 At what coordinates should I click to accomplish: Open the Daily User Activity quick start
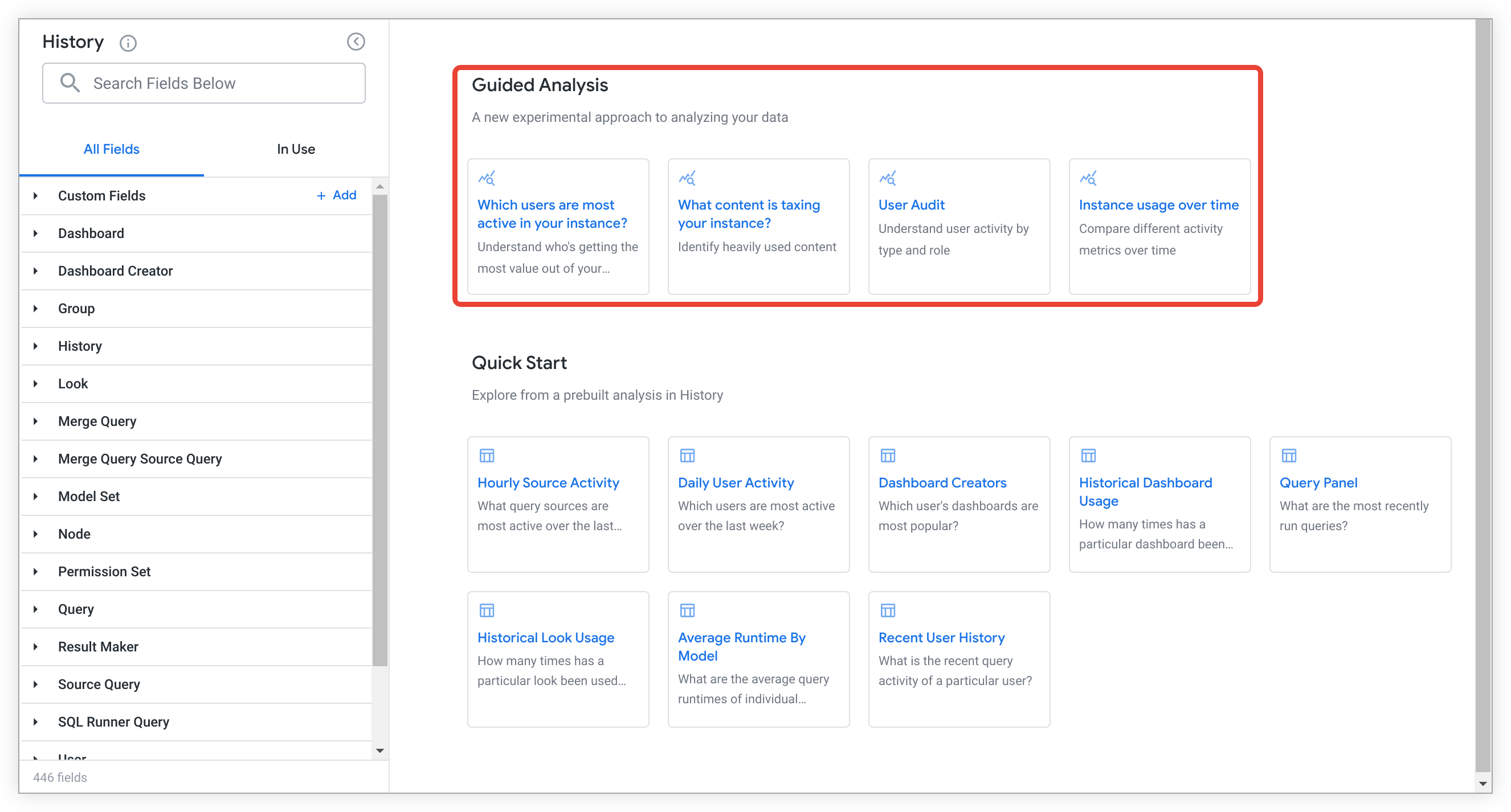(x=736, y=482)
